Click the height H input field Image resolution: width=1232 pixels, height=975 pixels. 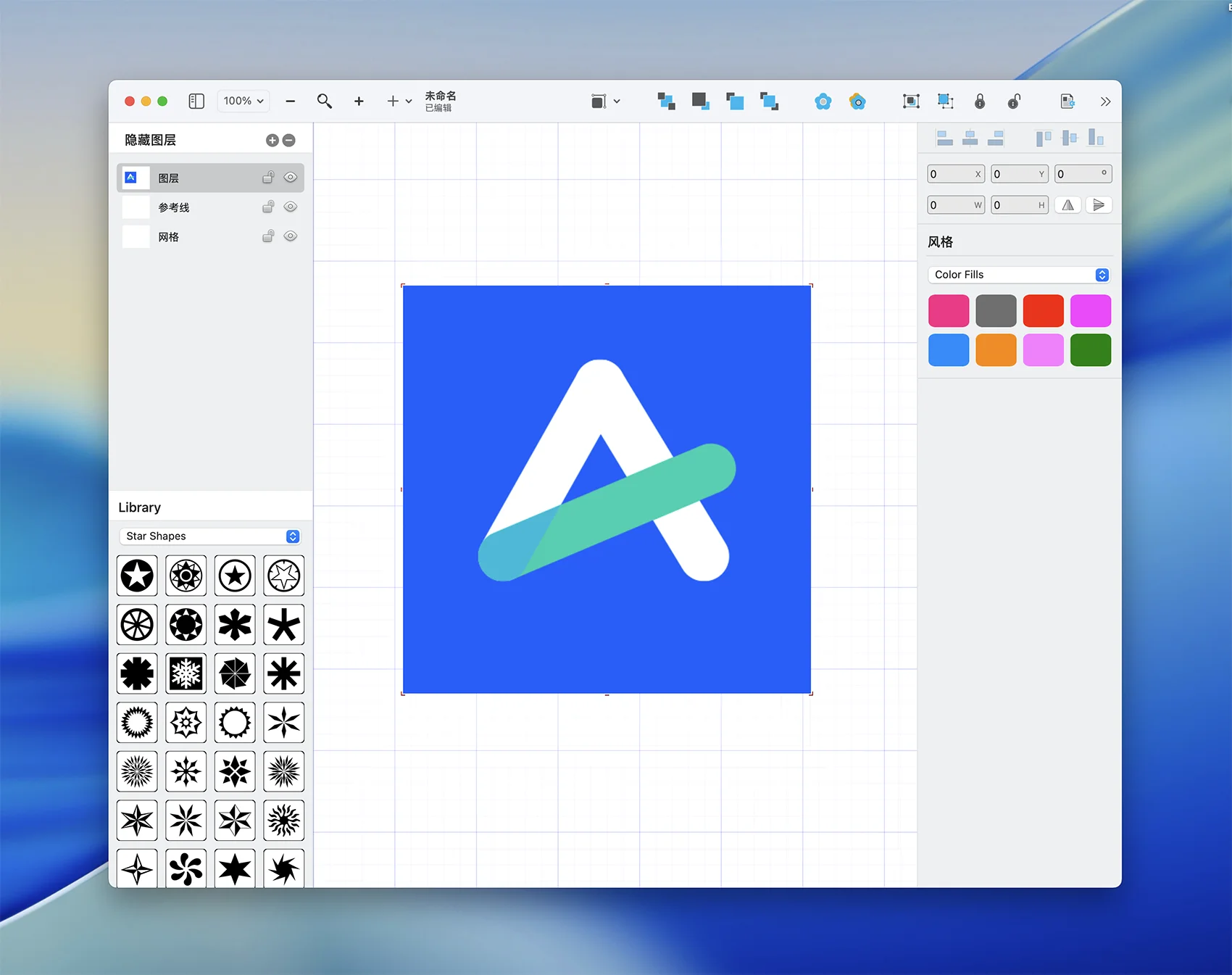(x=1020, y=205)
